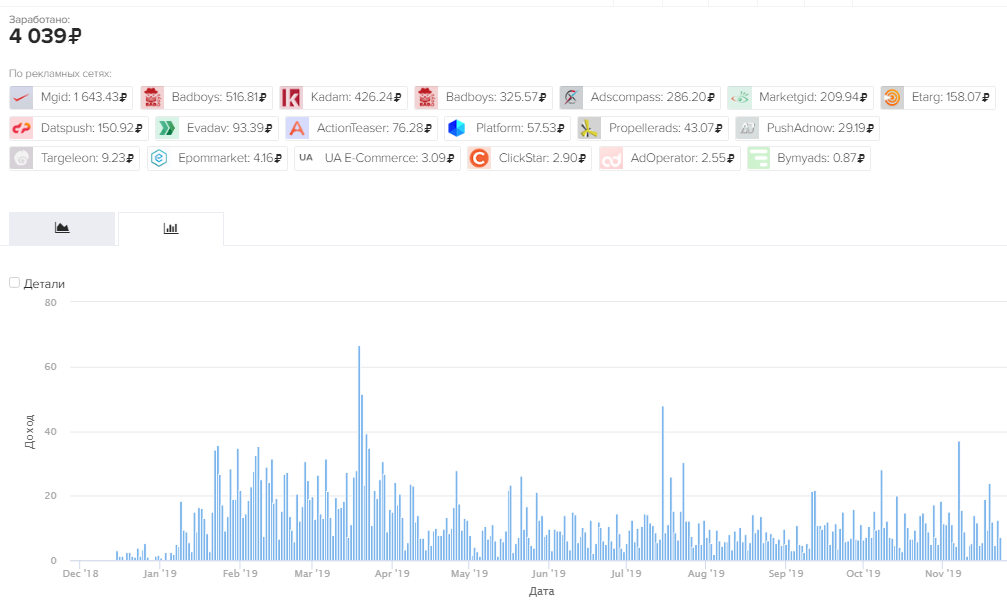Click the Mgid network logo icon
This screenshot has height=603, width=1007.
point(22,97)
